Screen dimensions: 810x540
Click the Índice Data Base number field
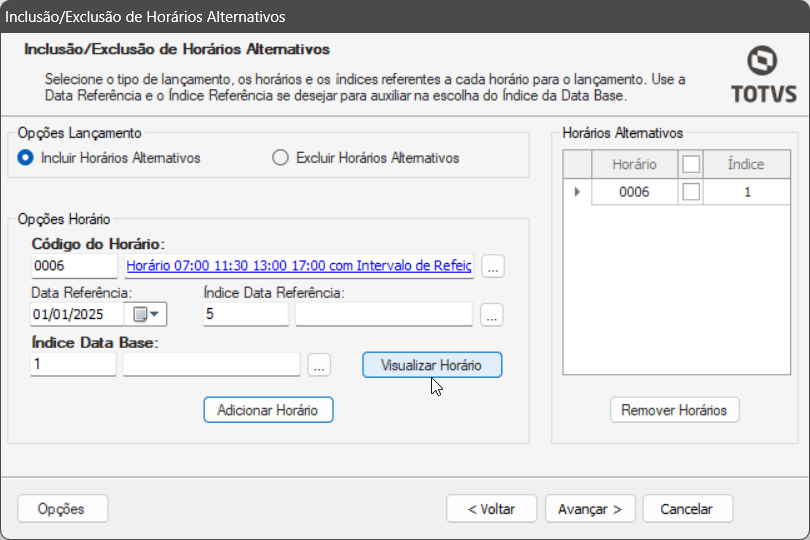tap(73, 364)
